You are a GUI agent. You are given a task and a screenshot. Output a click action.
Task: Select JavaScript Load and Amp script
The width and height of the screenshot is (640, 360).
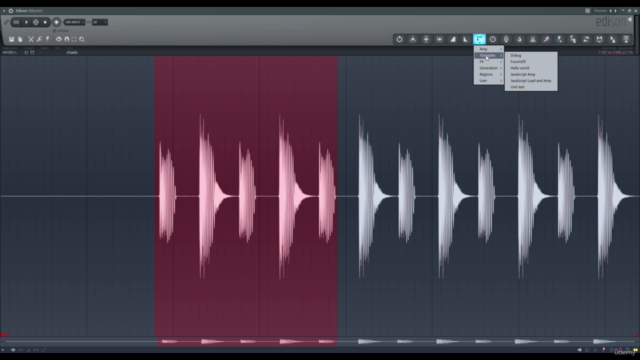tap(531, 80)
